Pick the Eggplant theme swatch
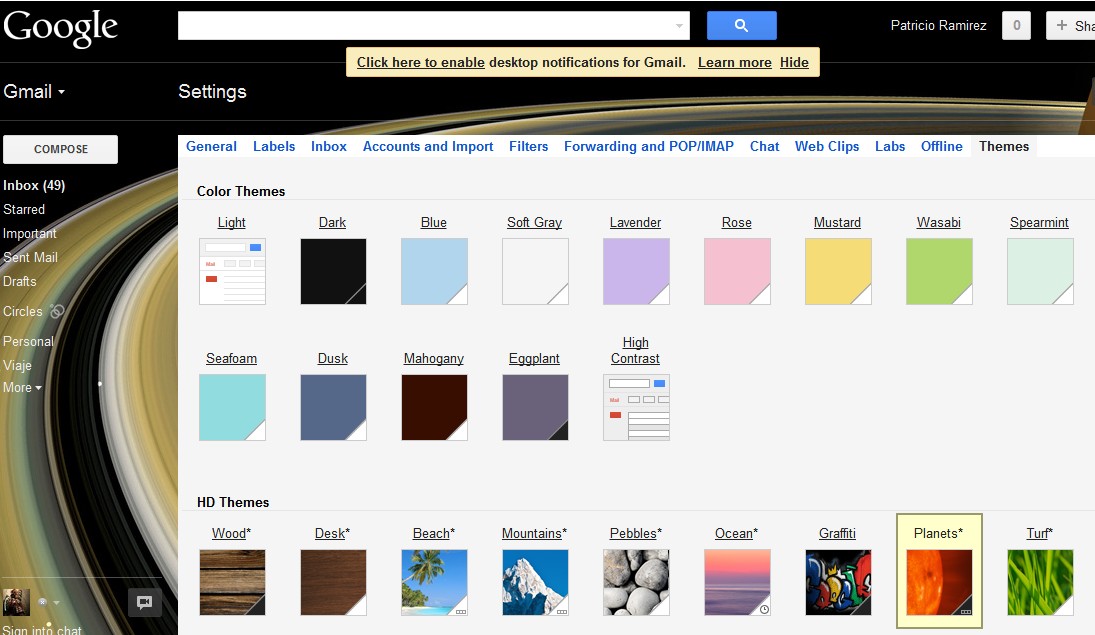 [535, 407]
